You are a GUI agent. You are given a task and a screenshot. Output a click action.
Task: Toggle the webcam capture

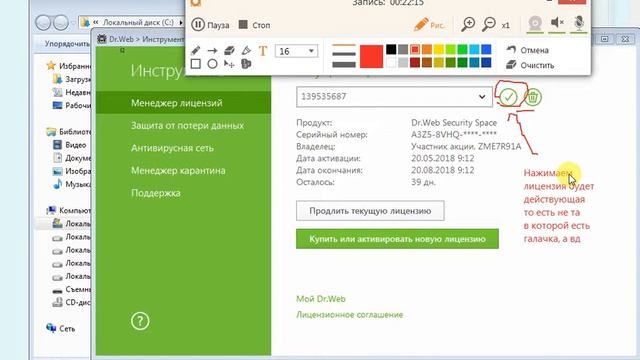pos(535,23)
